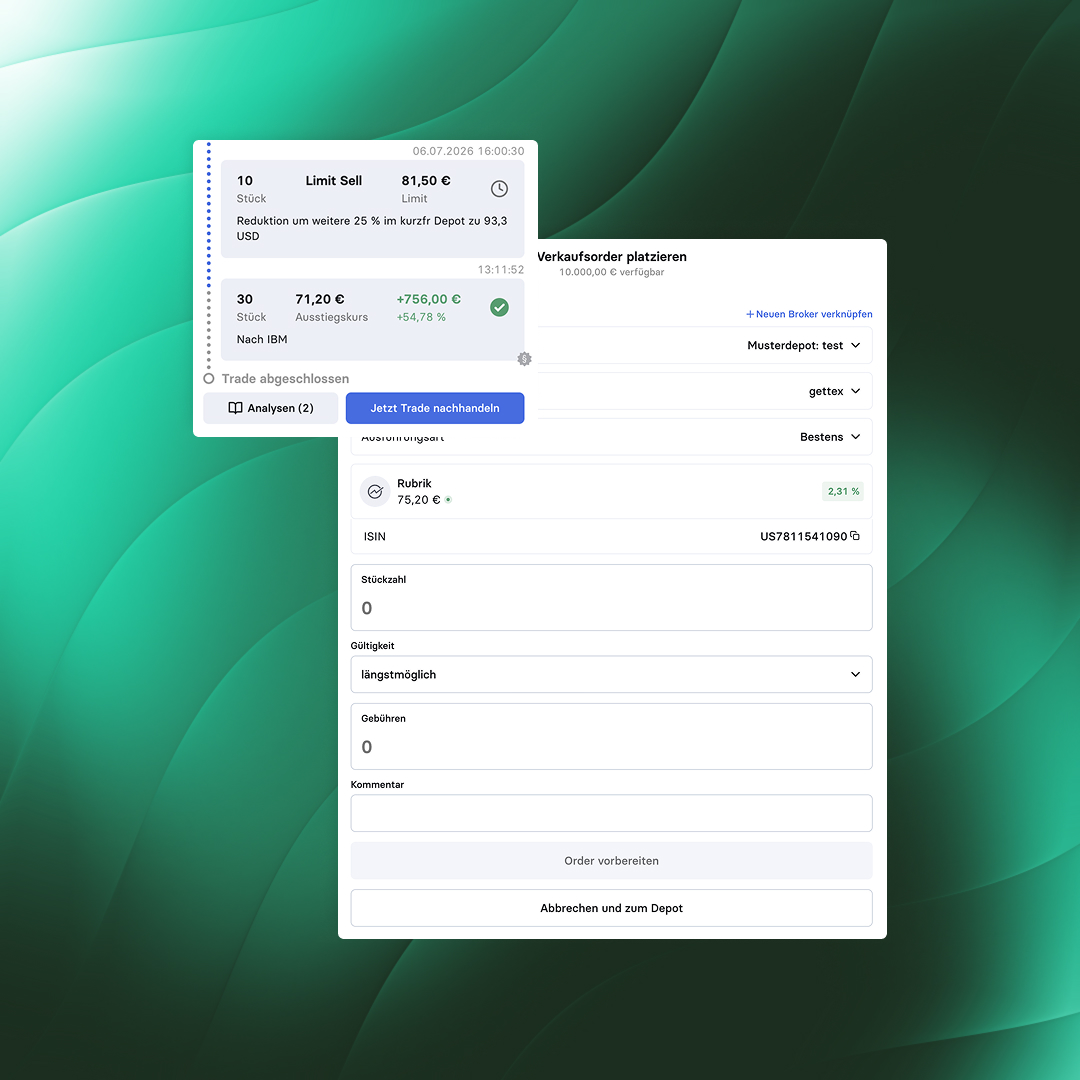Click the book icon in Analysen button
Image resolution: width=1080 pixels, height=1080 pixels.
tap(235, 408)
